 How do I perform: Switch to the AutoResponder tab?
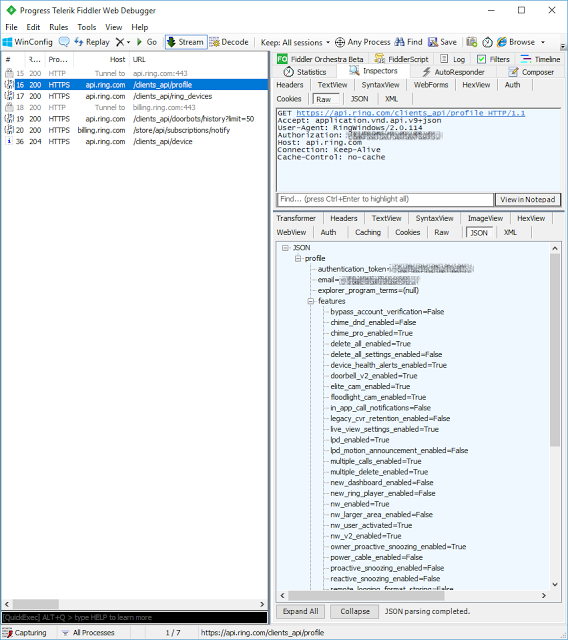(453, 72)
